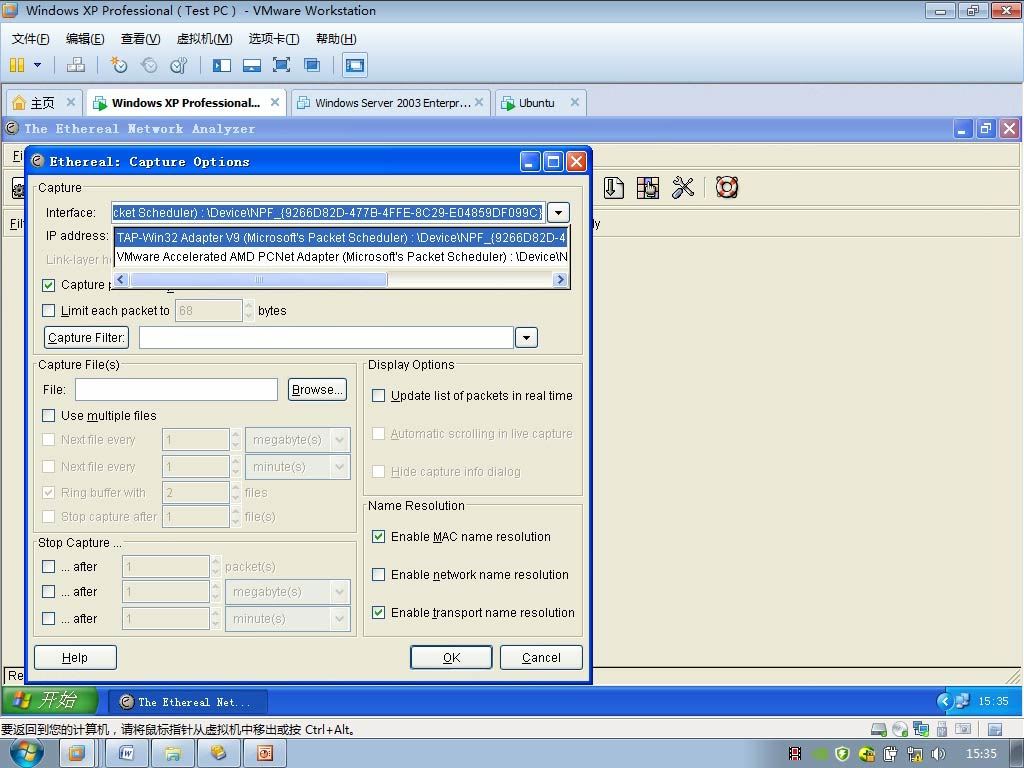Open the VMware message log icon
Viewport: 1024px width, 768px height.
point(995,729)
